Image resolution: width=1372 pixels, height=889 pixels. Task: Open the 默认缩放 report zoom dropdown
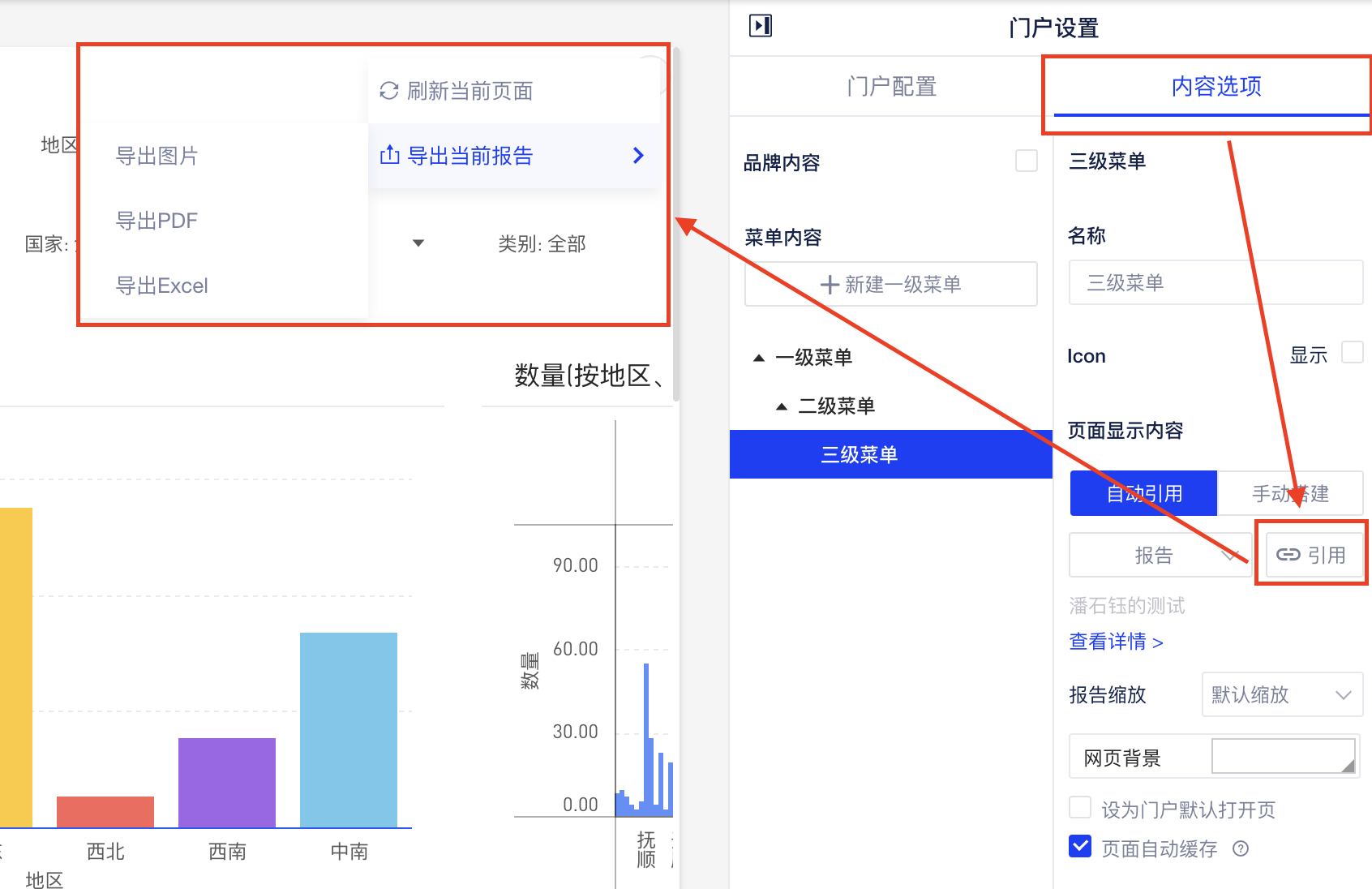coord(1281,694)
